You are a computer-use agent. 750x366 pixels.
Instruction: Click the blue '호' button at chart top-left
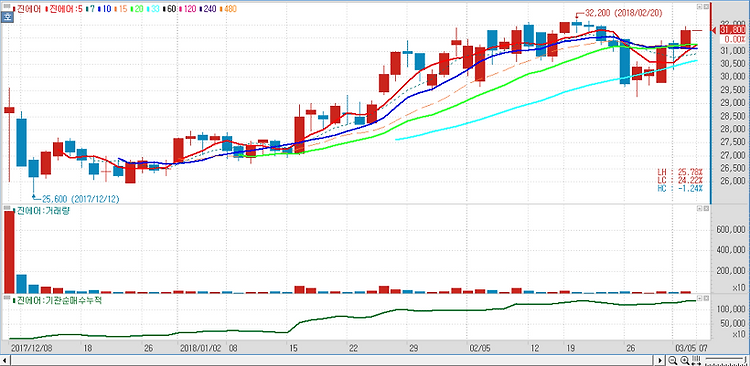(7, 17)
